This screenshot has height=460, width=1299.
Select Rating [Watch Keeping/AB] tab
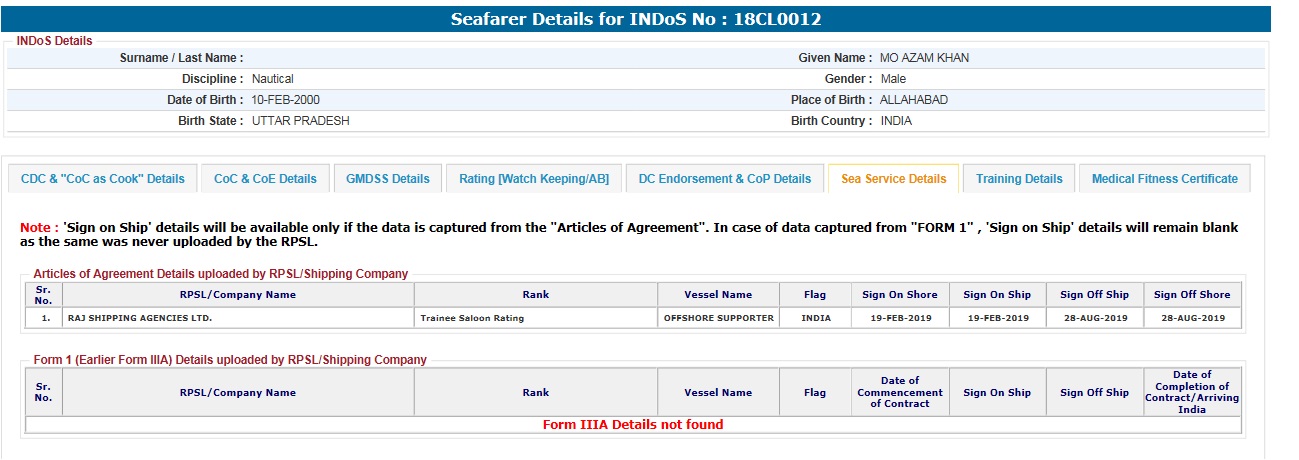(534, 179)
